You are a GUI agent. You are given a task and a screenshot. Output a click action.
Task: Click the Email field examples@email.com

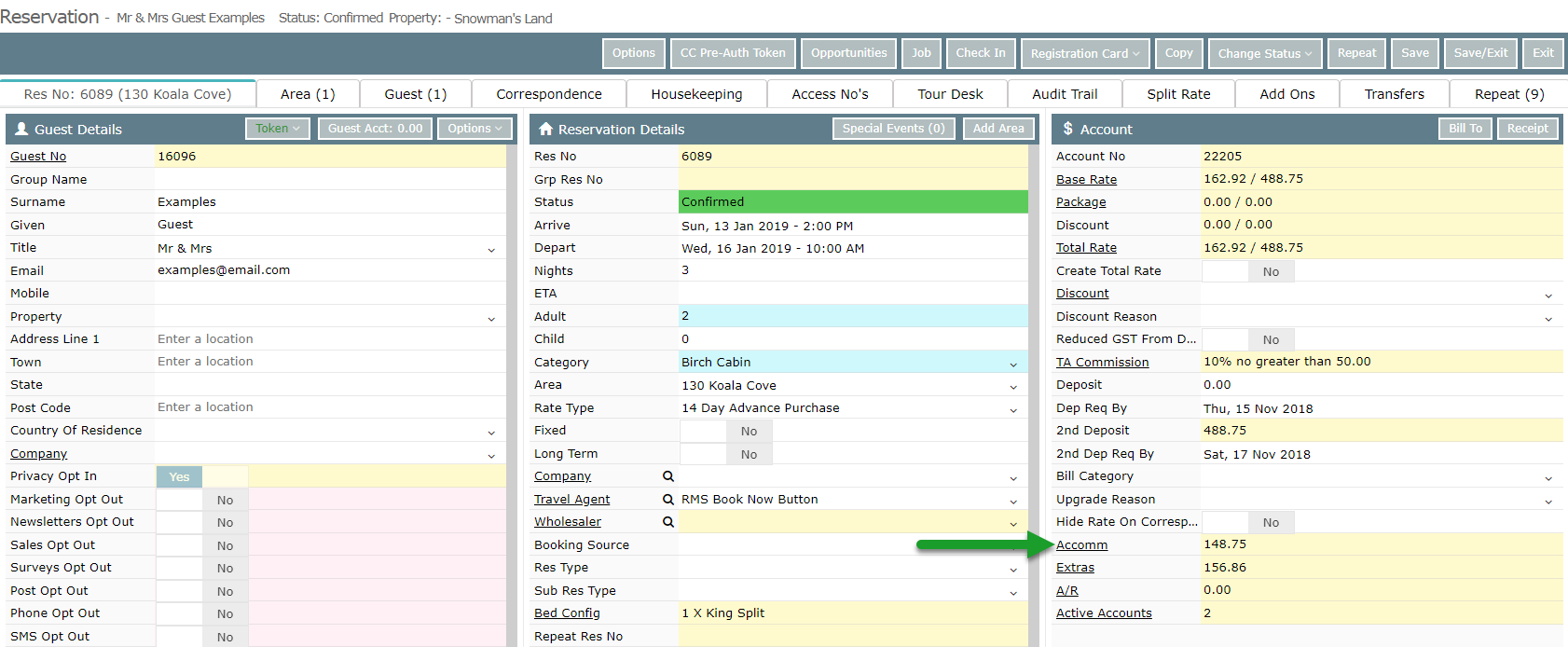click(x=331, y=270)
